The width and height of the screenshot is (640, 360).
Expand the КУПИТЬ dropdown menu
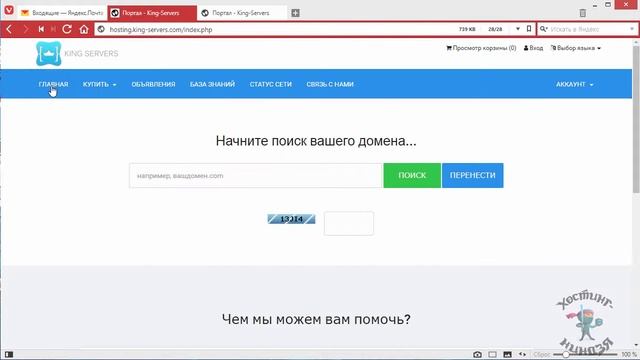100,84
